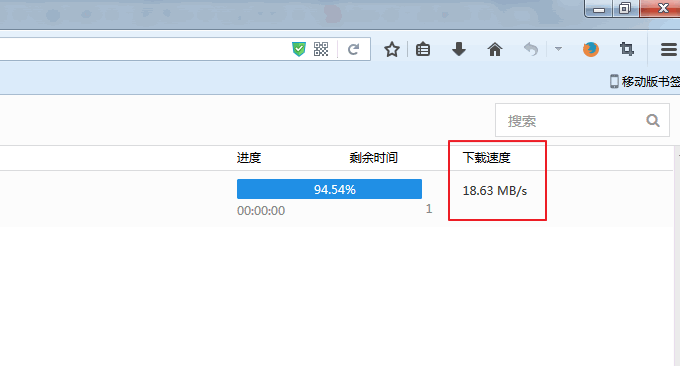This screenshot has height=366, width=680.
Task: Click the 18.63 MB/s speed value
Action: (495, 191)
